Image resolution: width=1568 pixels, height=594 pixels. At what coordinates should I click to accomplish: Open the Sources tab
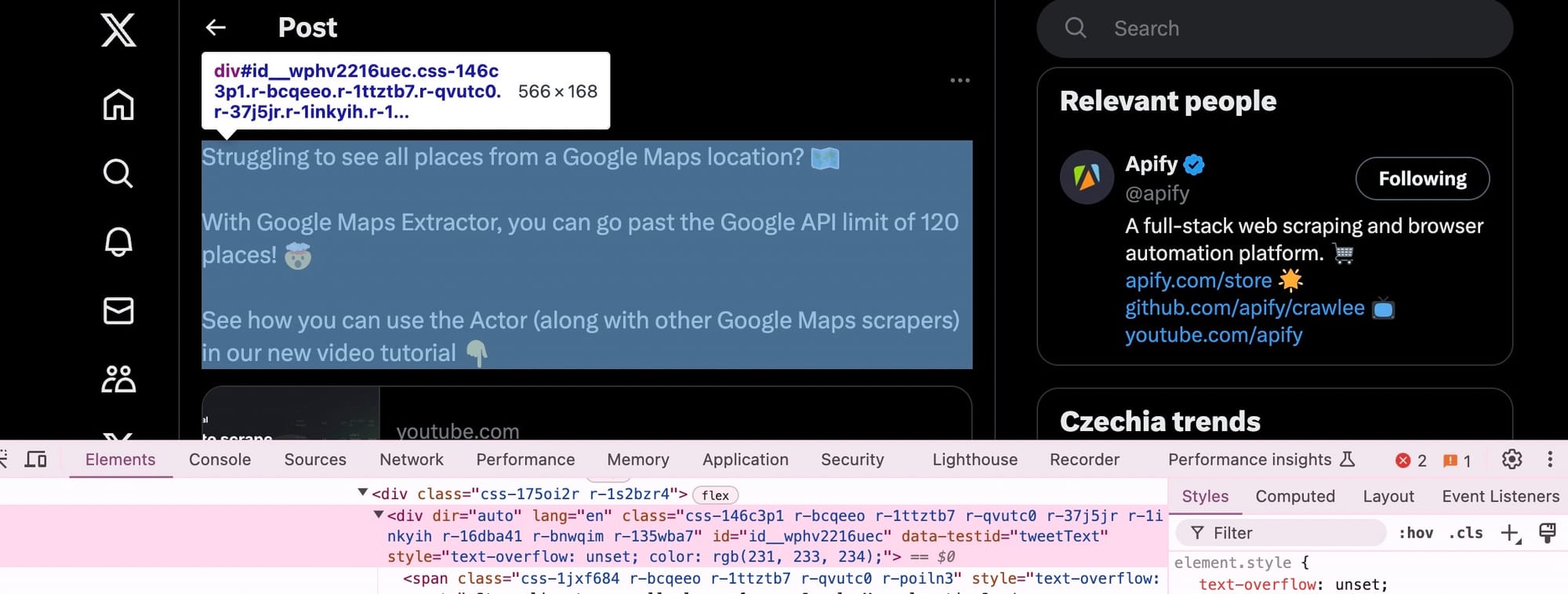point(315,459)
